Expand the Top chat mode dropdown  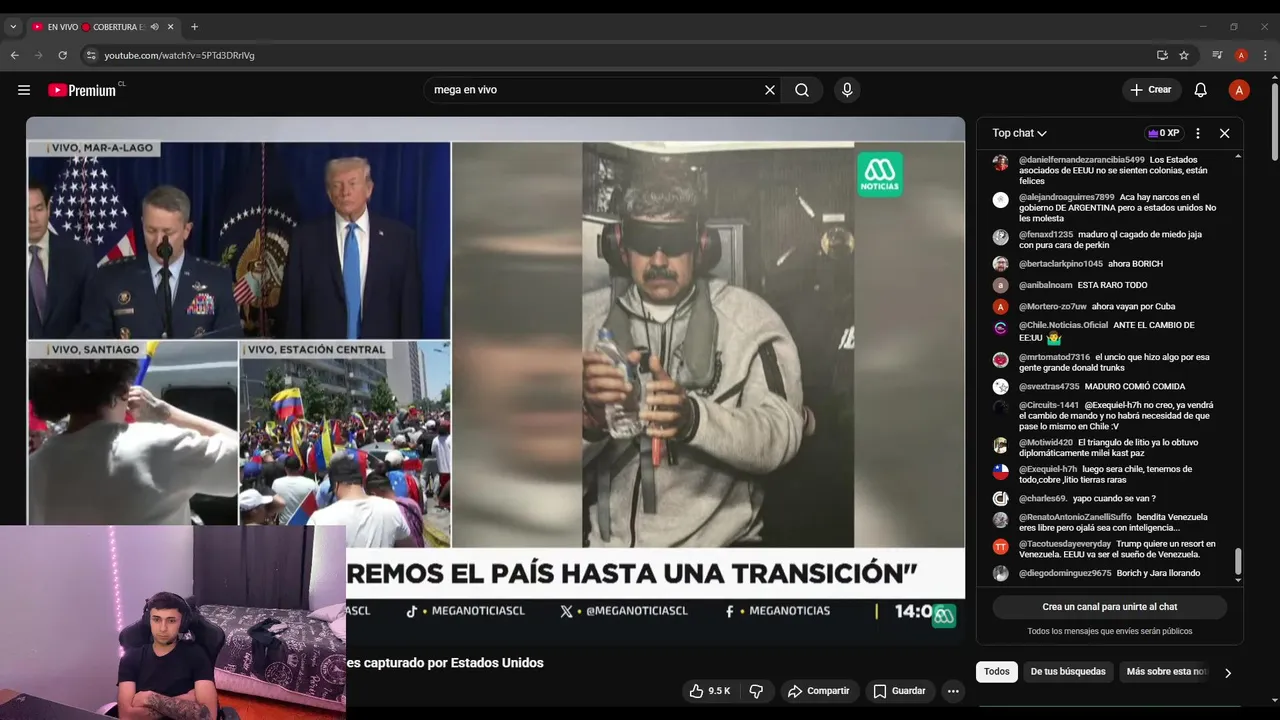click(x=1019, y=133)
